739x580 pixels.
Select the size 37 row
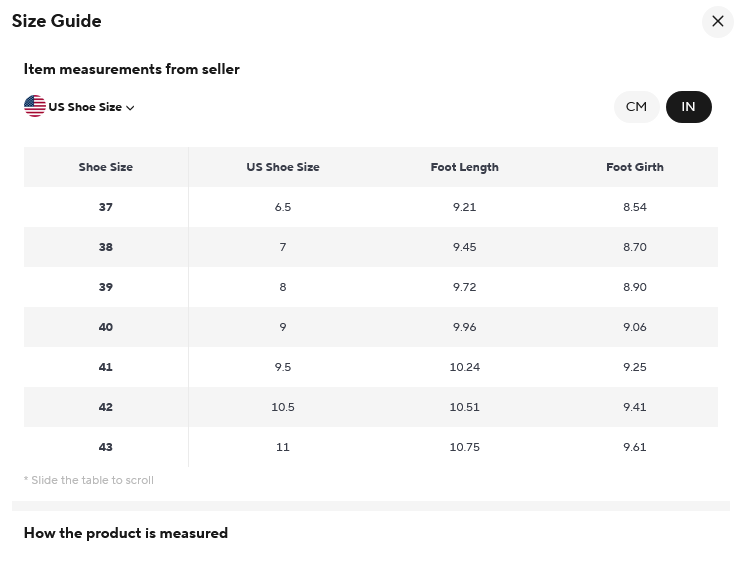click(x=106, y=207)
